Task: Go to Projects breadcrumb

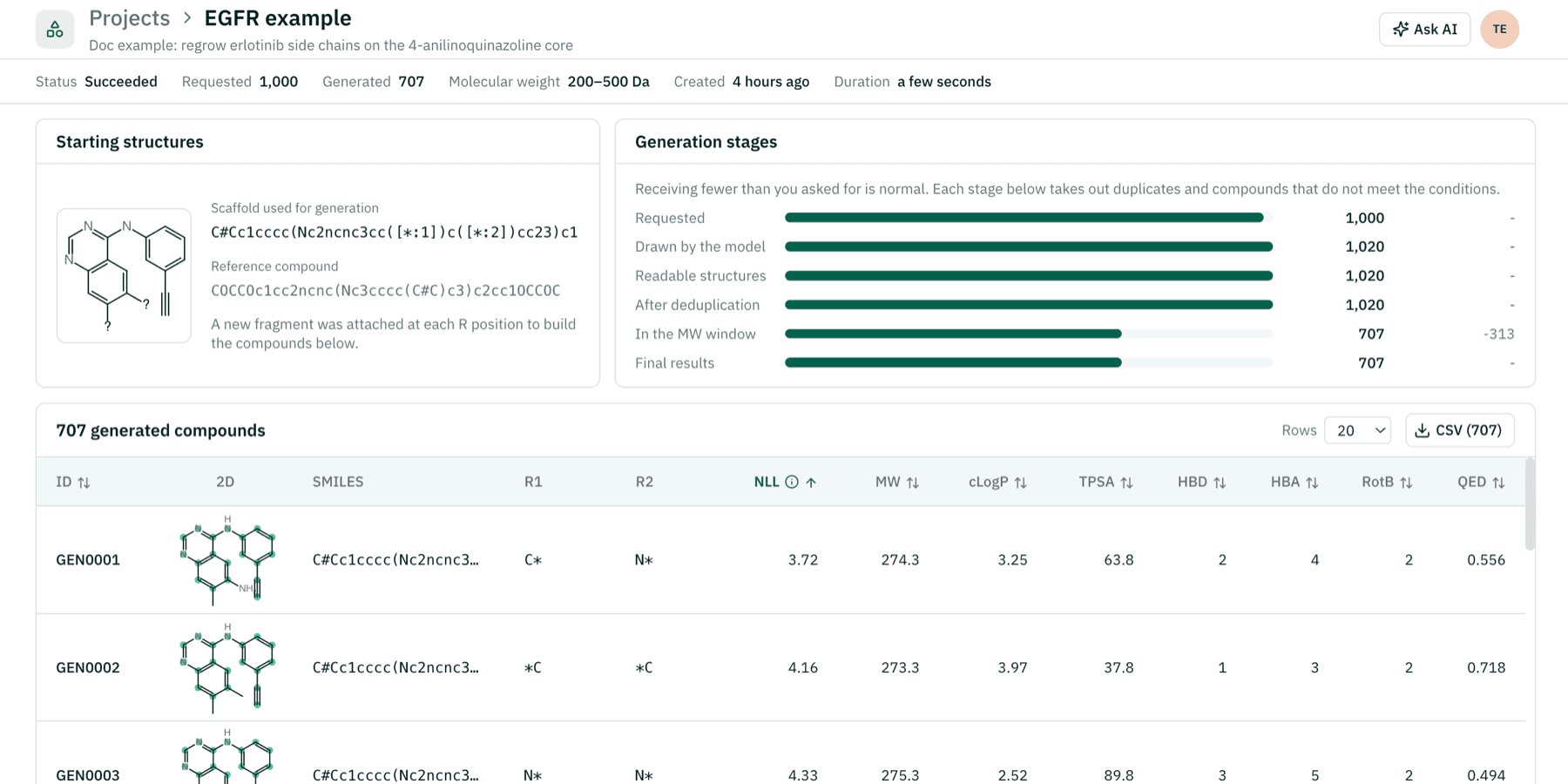Action: pyautogui.click(x=129, y=18)
